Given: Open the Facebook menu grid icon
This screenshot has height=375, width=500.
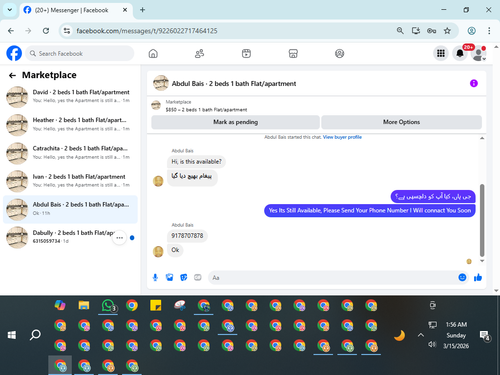Looking at the screenshot, I should (x=441, y=53).
